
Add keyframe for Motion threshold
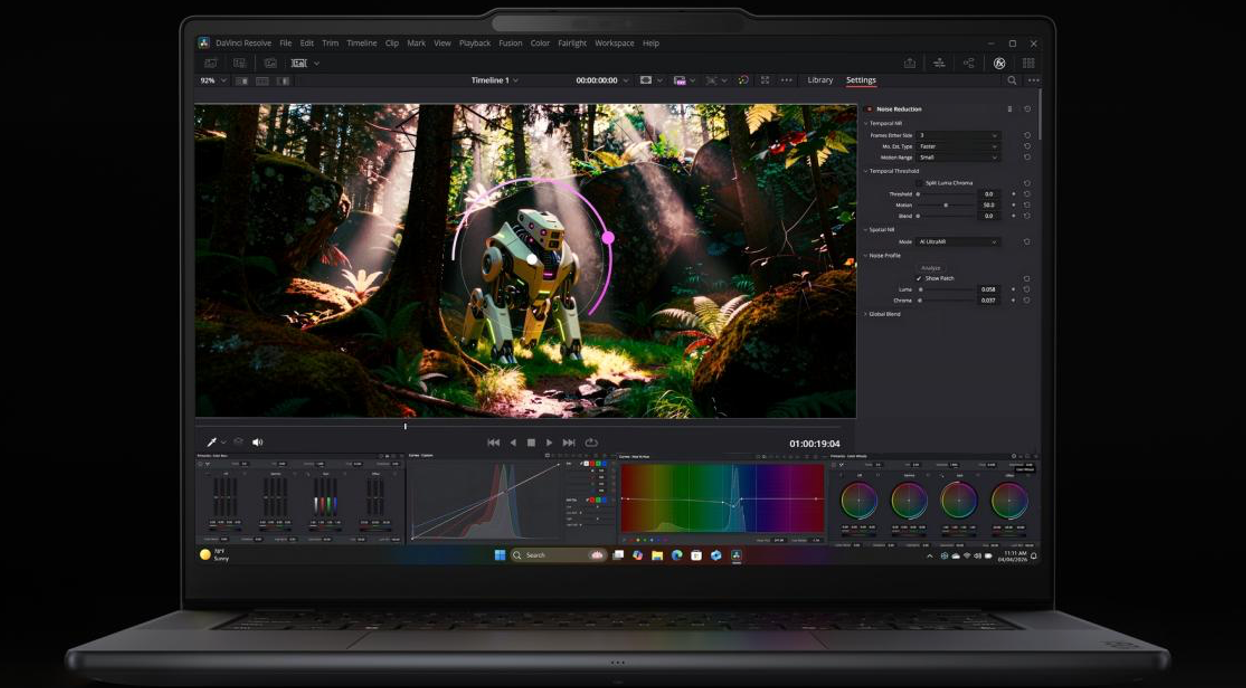coord(1014,205)
